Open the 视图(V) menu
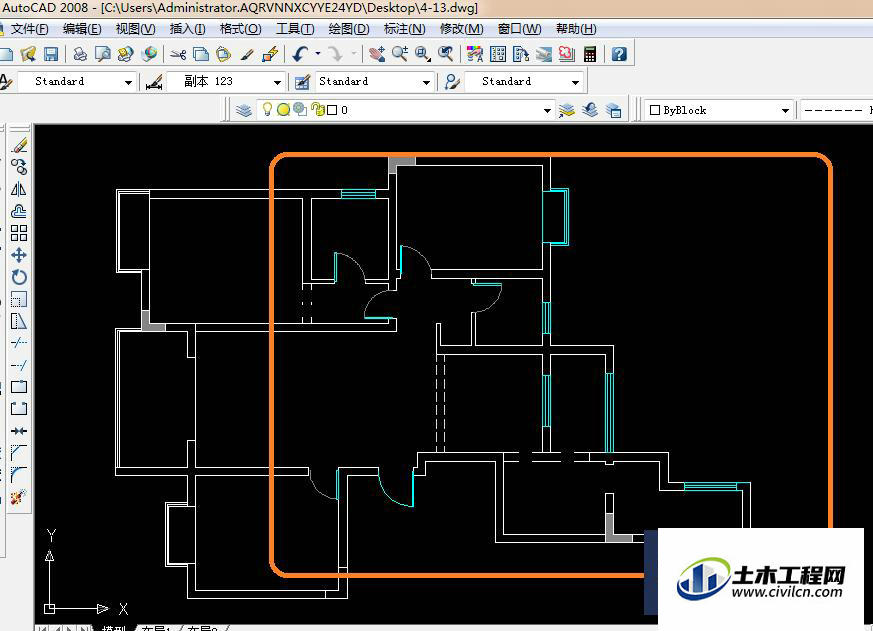 point(135,29)
